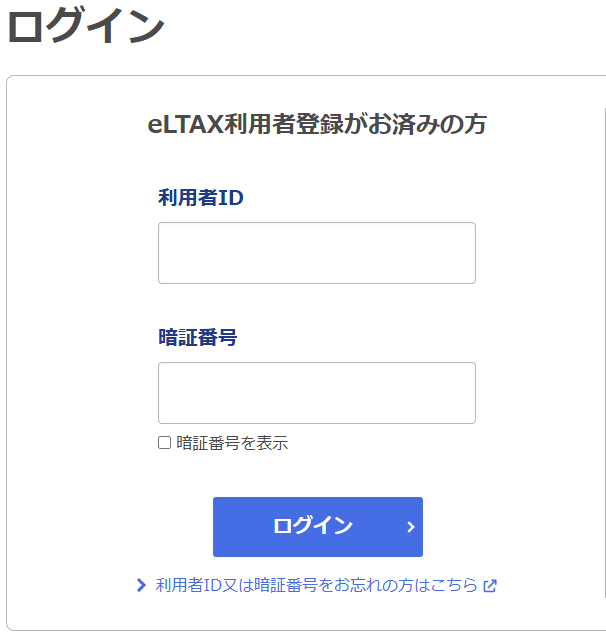Click the chevron arrow inside the ログイン button
Viewport: 606px width, 633px height.
pos(411,527)
